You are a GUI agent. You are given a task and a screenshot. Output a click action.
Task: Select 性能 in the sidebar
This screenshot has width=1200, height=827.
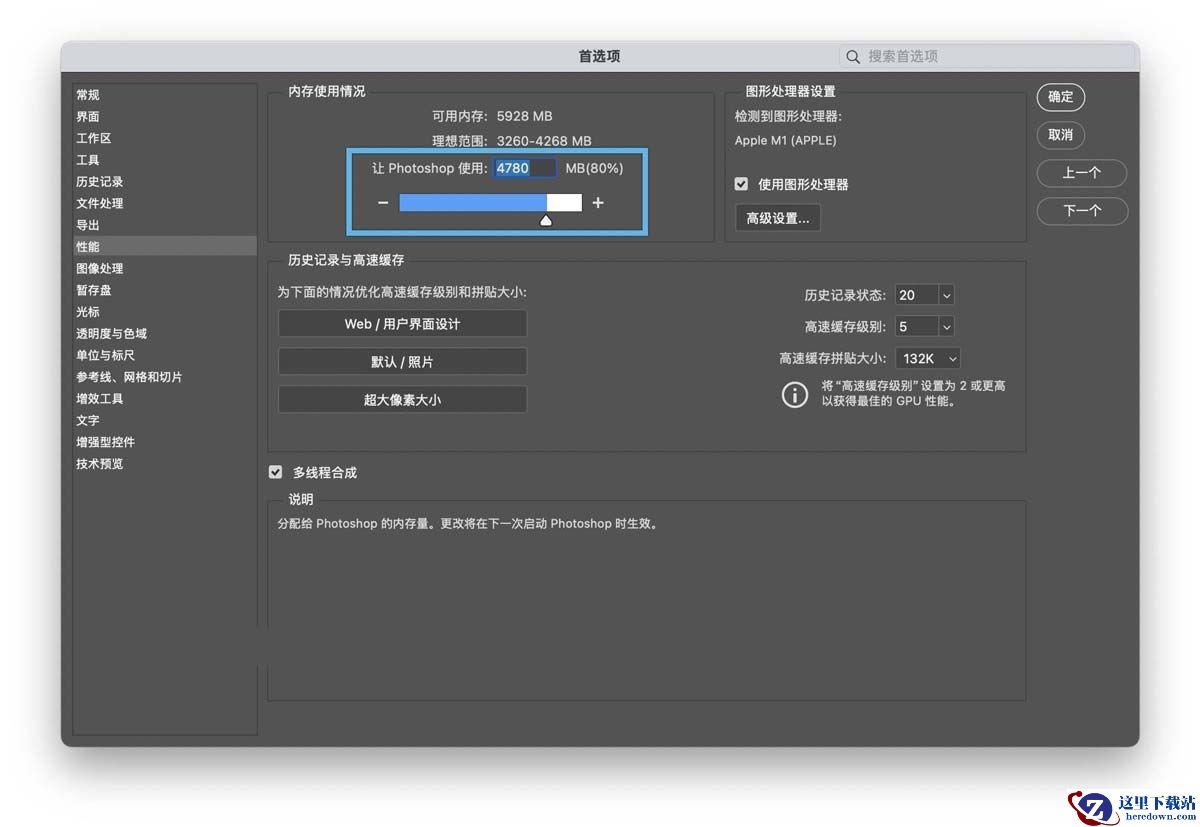point(165,246)
